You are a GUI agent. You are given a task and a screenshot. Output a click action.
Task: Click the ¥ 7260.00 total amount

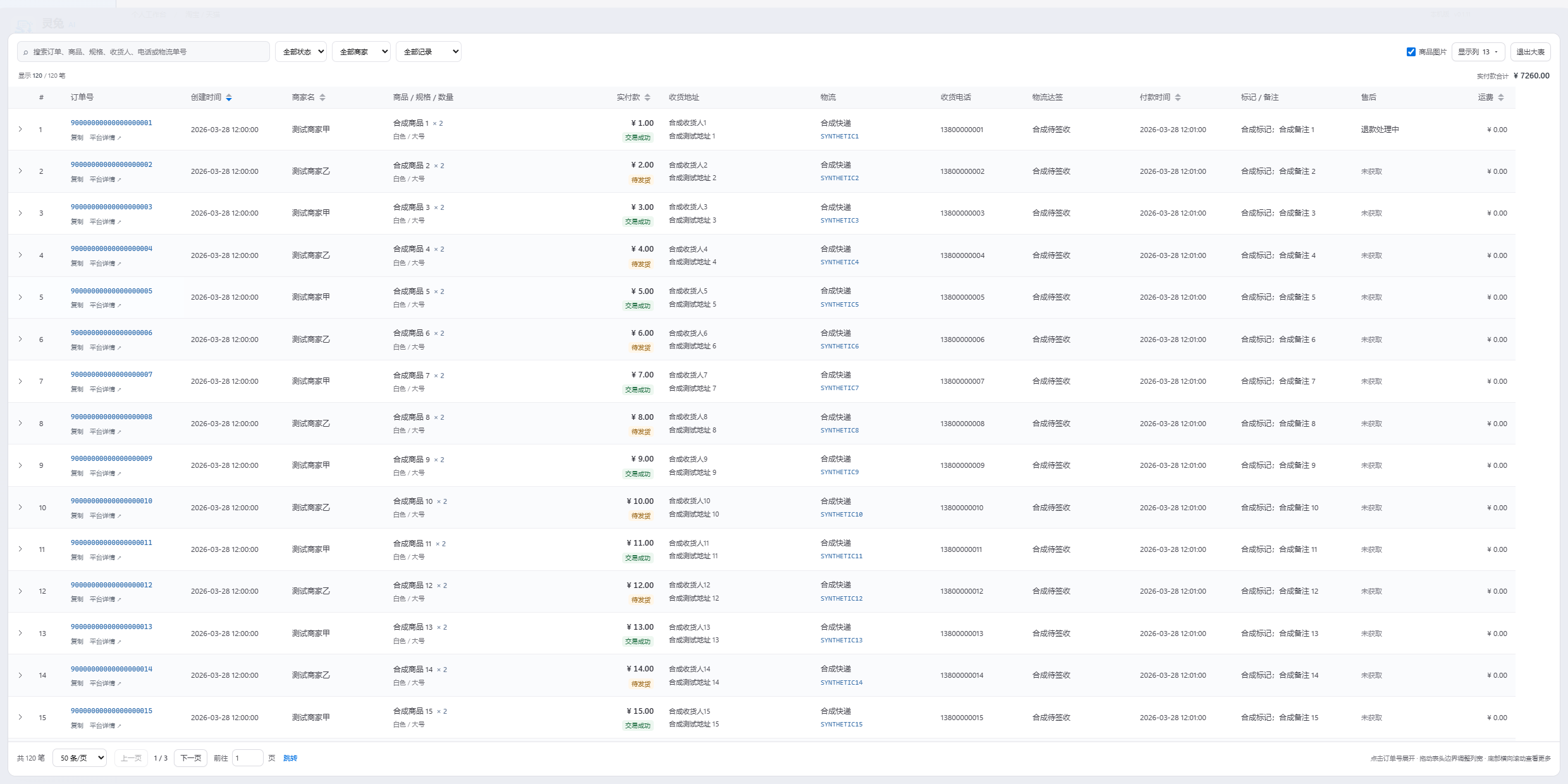1531,76
